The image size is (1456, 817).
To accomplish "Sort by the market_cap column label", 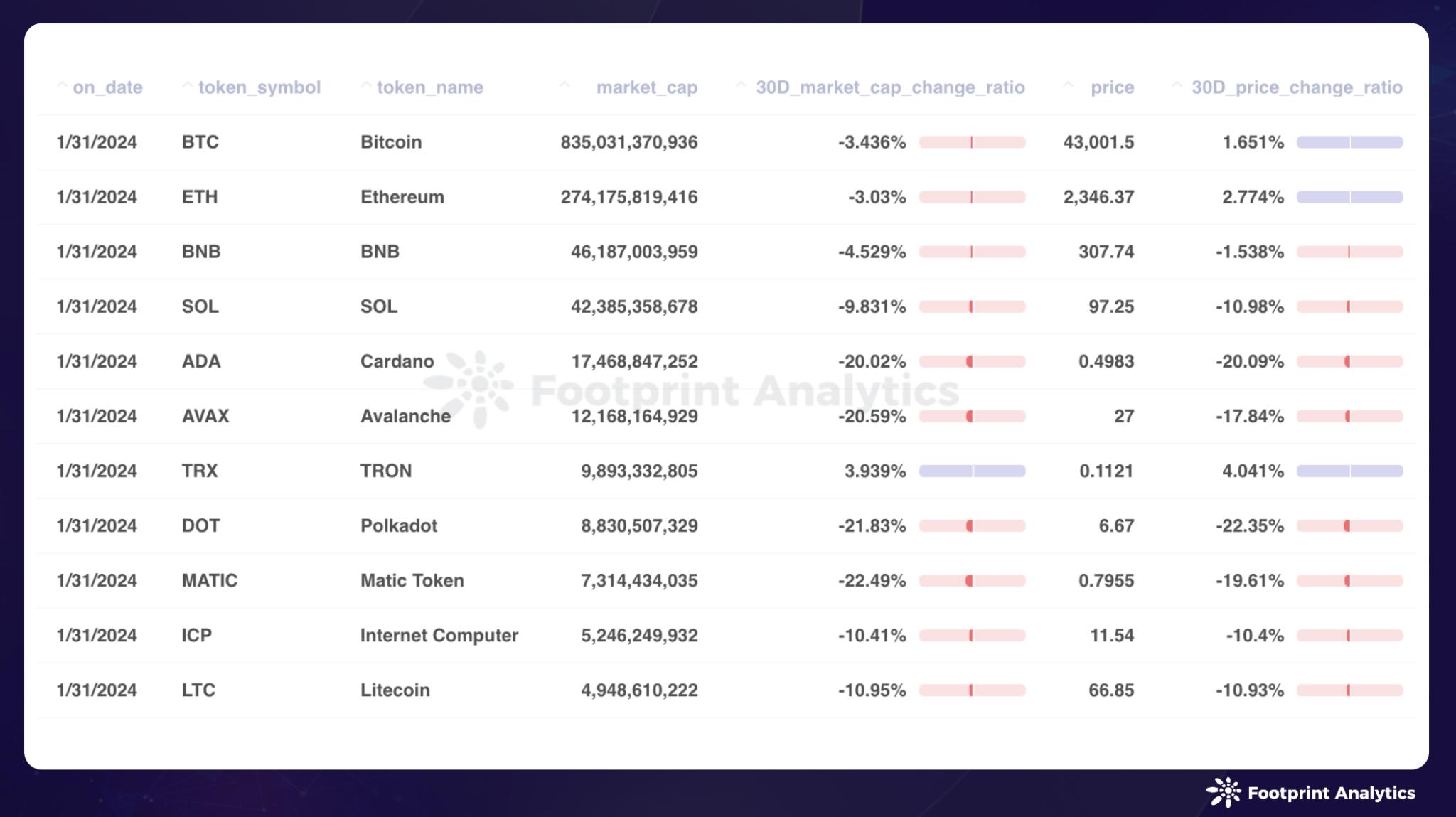I will 646,87.
